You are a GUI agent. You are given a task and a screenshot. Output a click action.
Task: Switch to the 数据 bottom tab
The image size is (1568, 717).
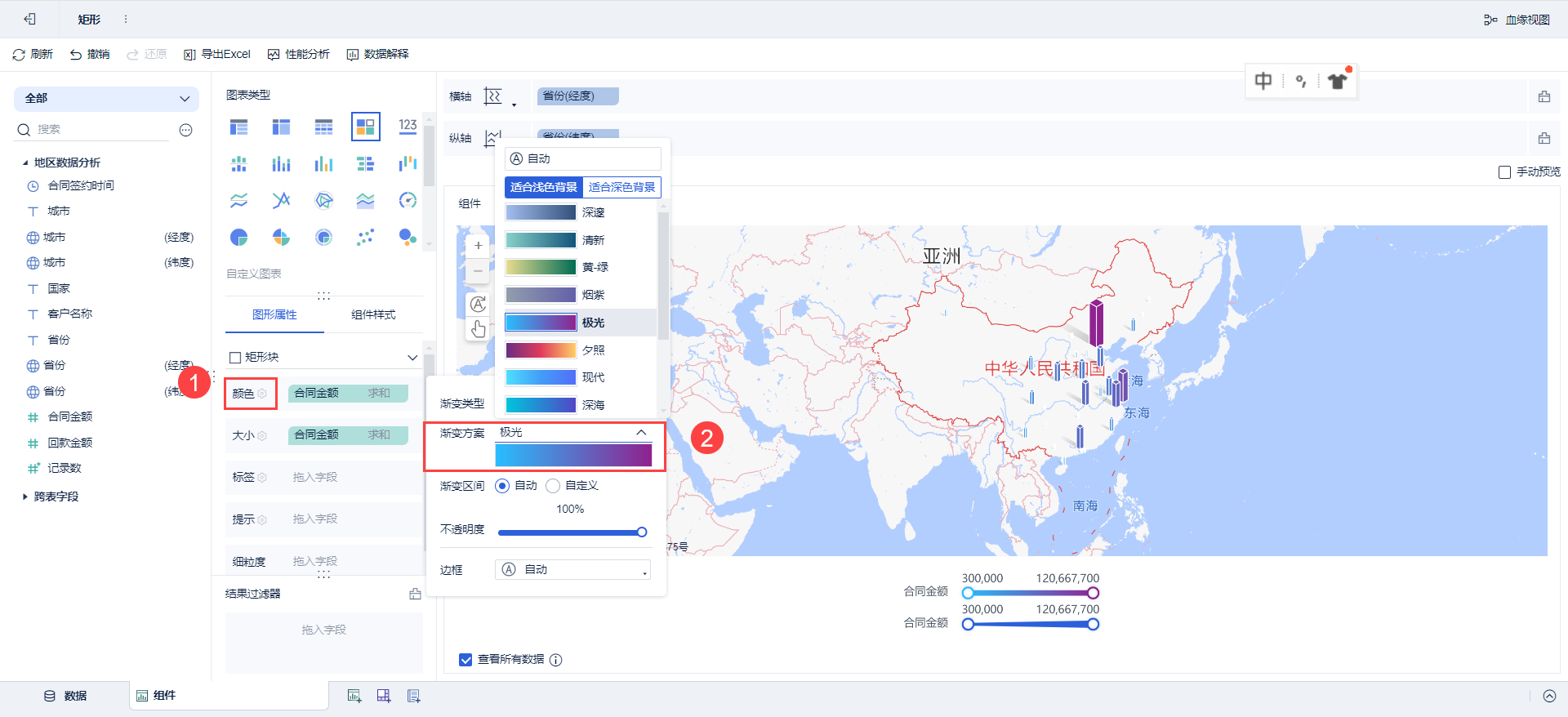65,696
